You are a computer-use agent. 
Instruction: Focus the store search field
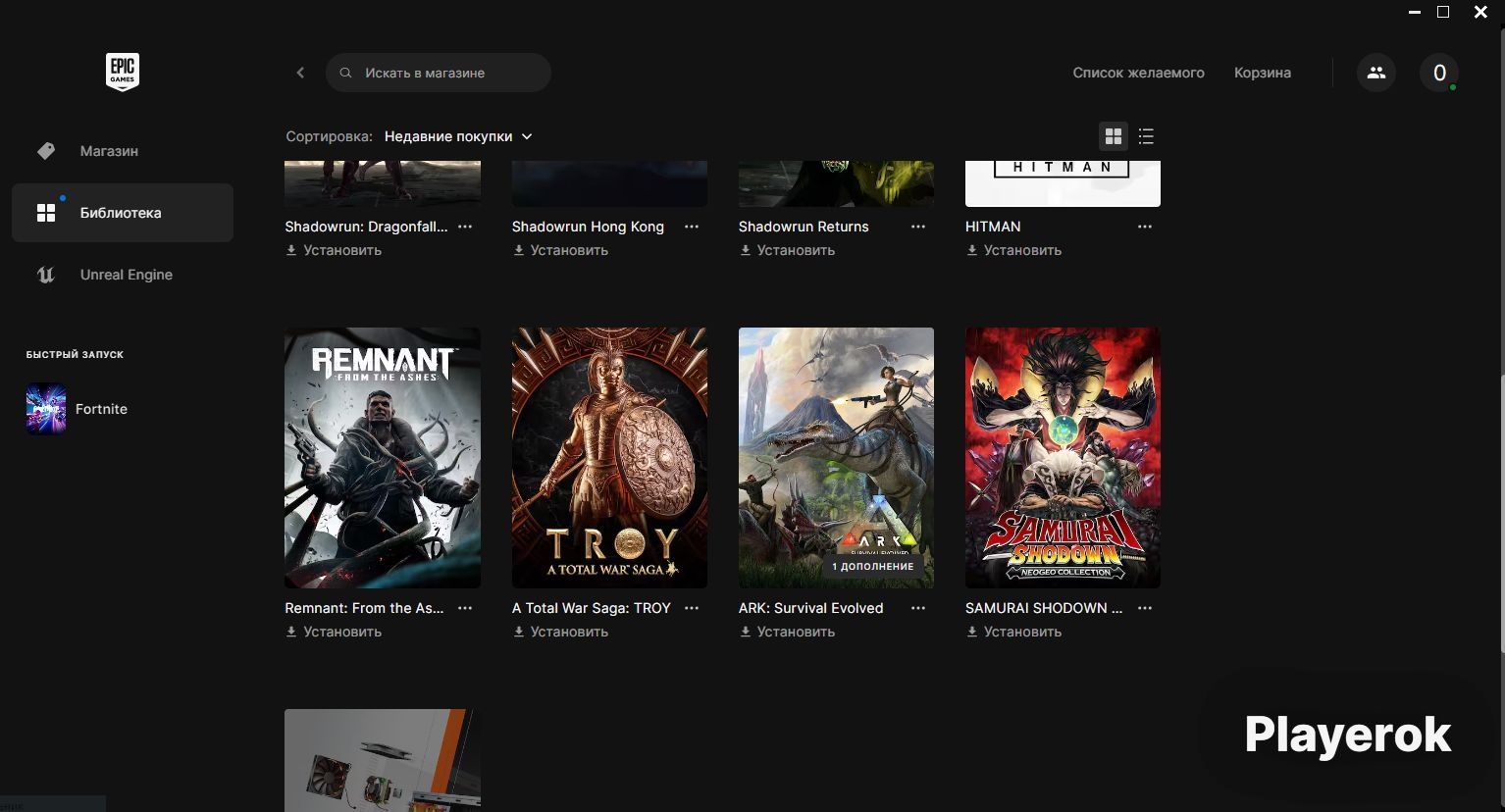pos(439,73)
